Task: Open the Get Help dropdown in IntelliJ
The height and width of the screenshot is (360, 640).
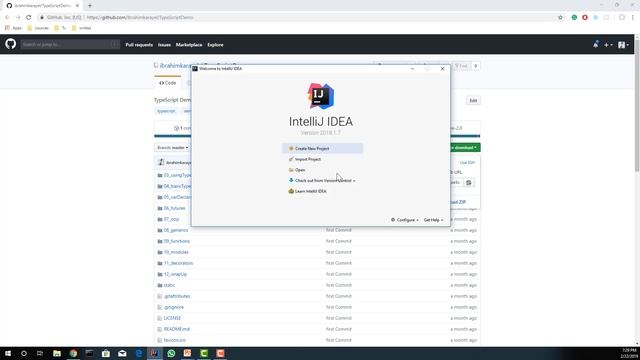Action: [x=433, y=220]
